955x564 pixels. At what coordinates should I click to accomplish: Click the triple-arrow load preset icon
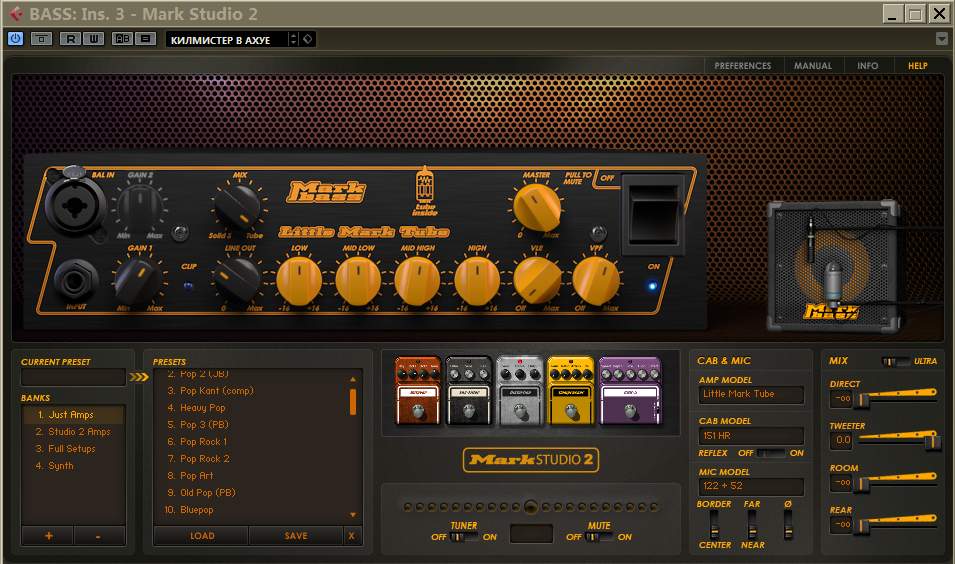[x=139, y=378]
